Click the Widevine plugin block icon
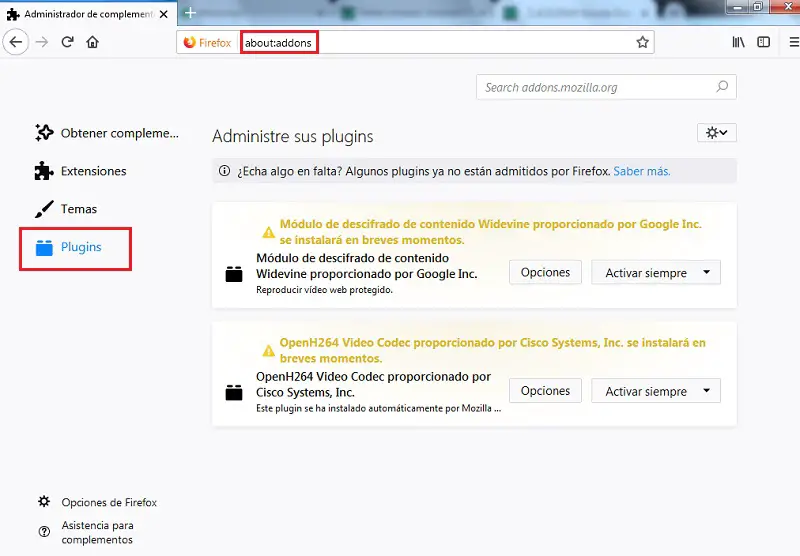Screen dimensions: 800x556 pos(234,274)
